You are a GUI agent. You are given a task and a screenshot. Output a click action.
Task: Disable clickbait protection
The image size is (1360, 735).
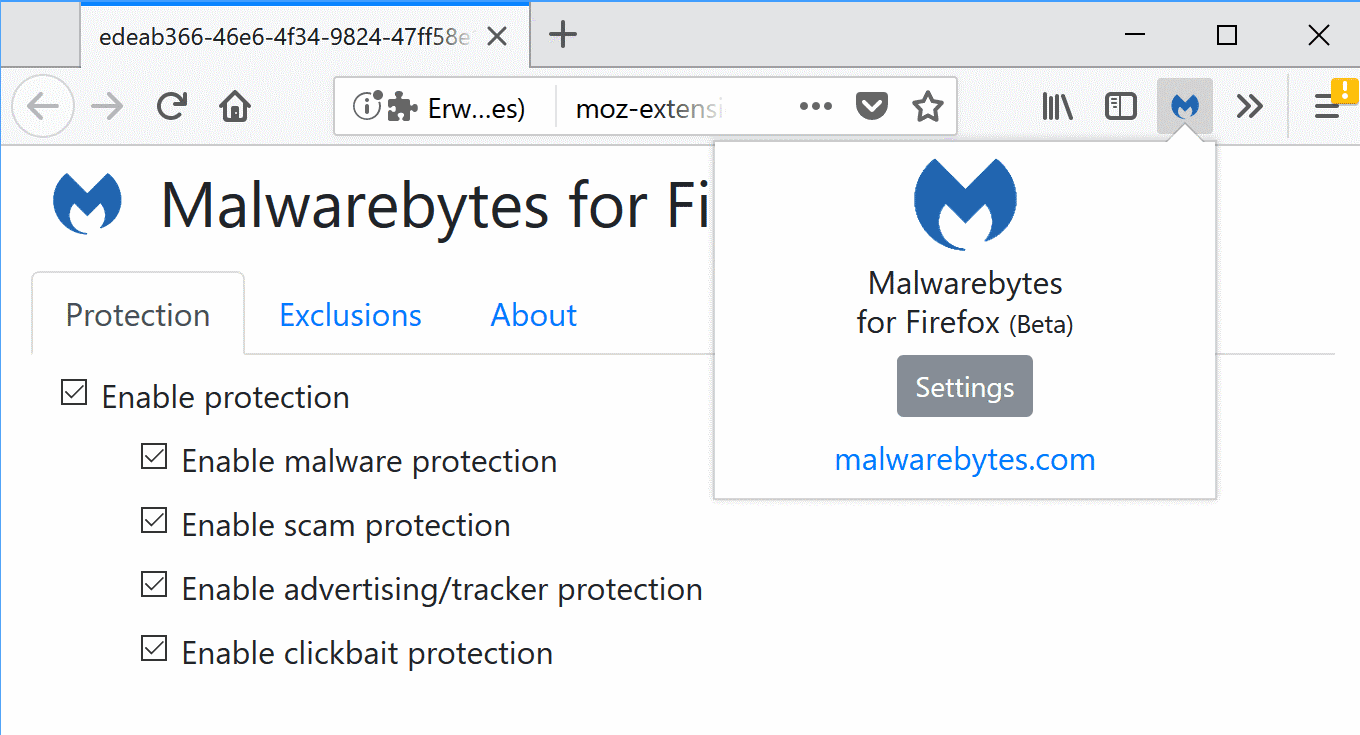(x=153, y=648)
